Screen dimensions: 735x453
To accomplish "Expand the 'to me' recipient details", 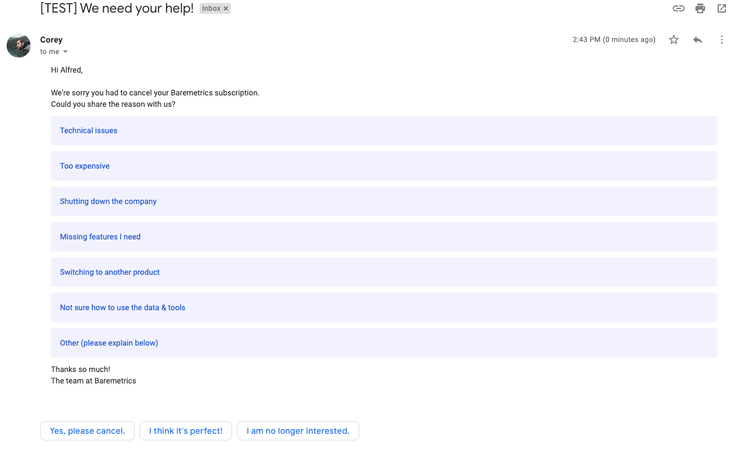I will pyautogui.click(x=66, y=52).
